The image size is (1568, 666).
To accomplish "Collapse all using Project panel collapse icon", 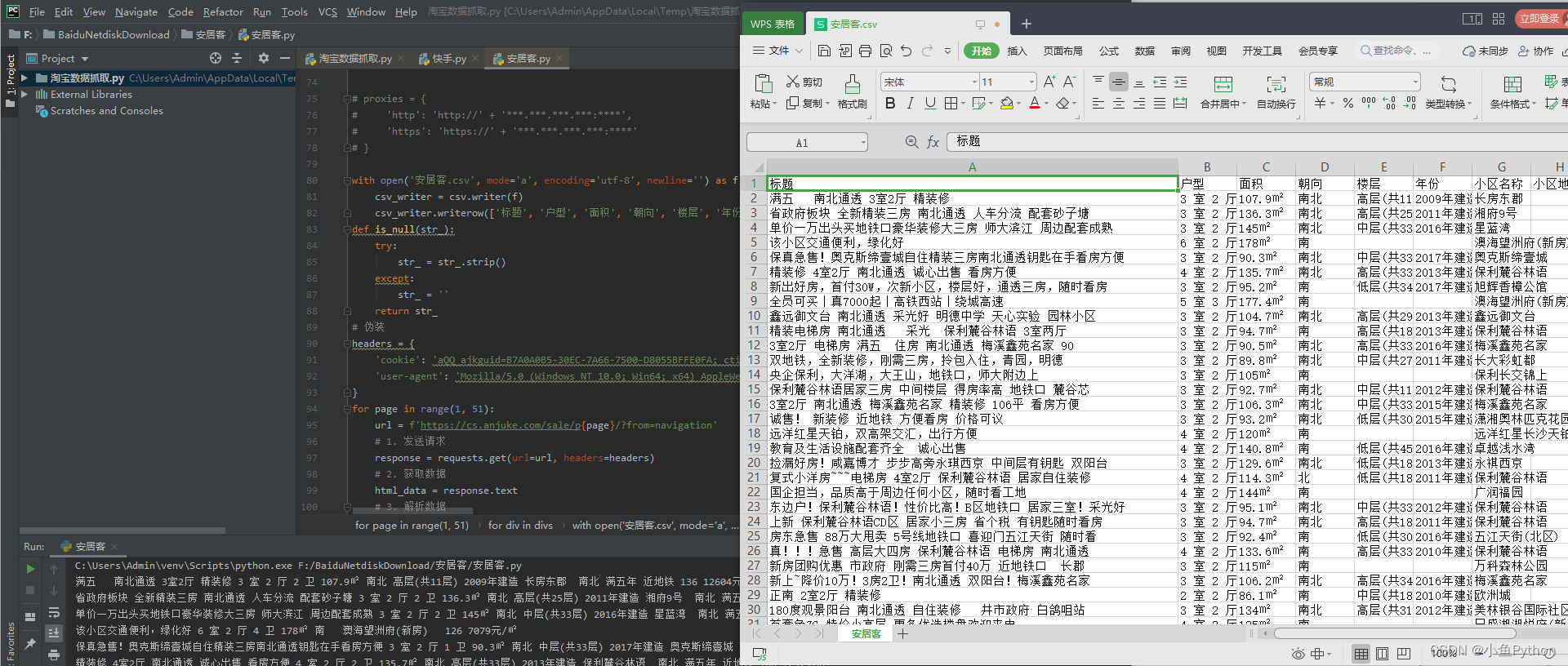I will (237, 58).
